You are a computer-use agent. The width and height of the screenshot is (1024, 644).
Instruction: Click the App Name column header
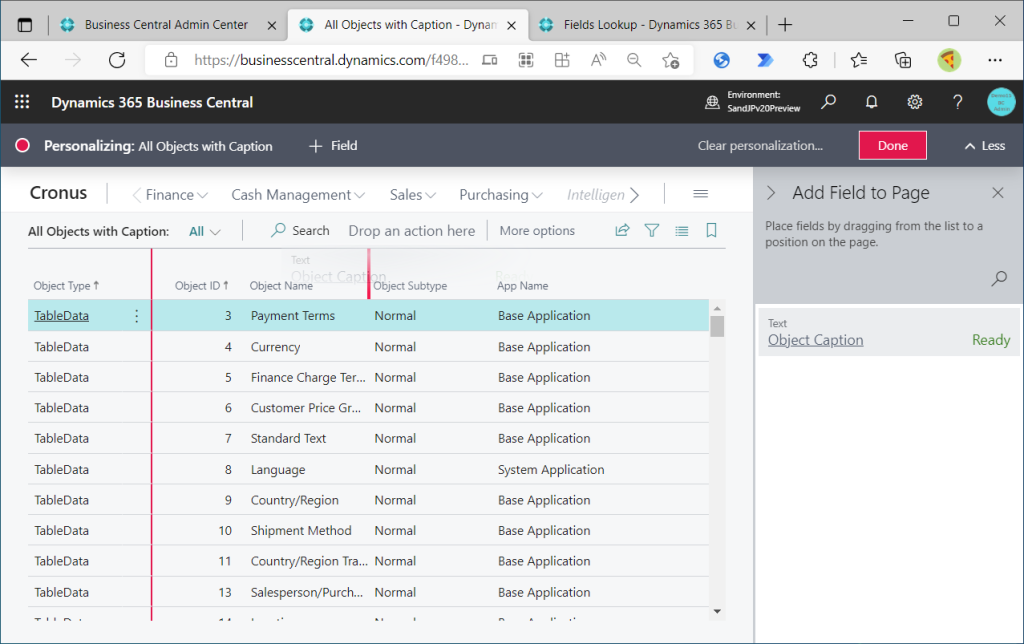(x=522, y=285)
